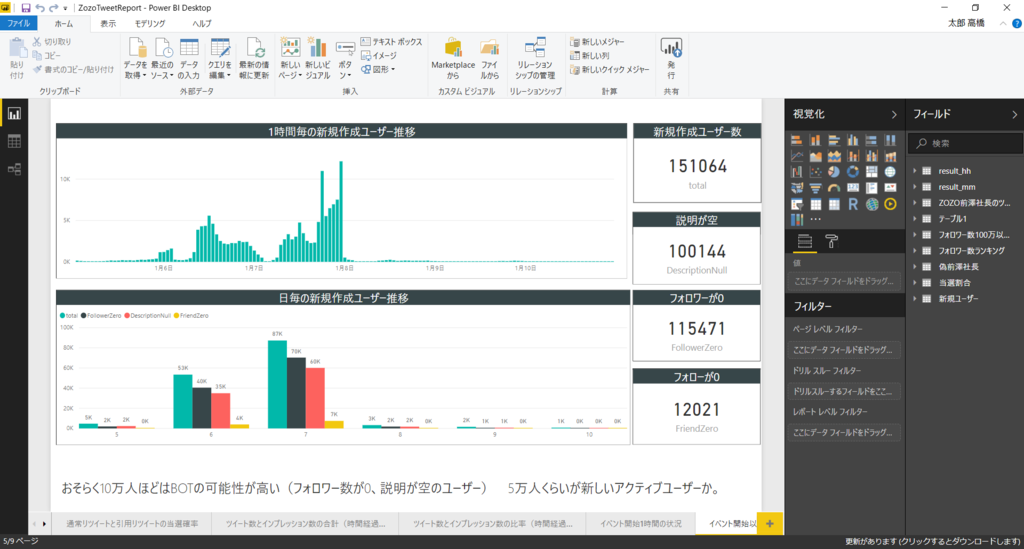Select the waterfall chart visual
The width and height of the screenshot is (1024, 549).
pyautogui.click(x=796, y=172)
